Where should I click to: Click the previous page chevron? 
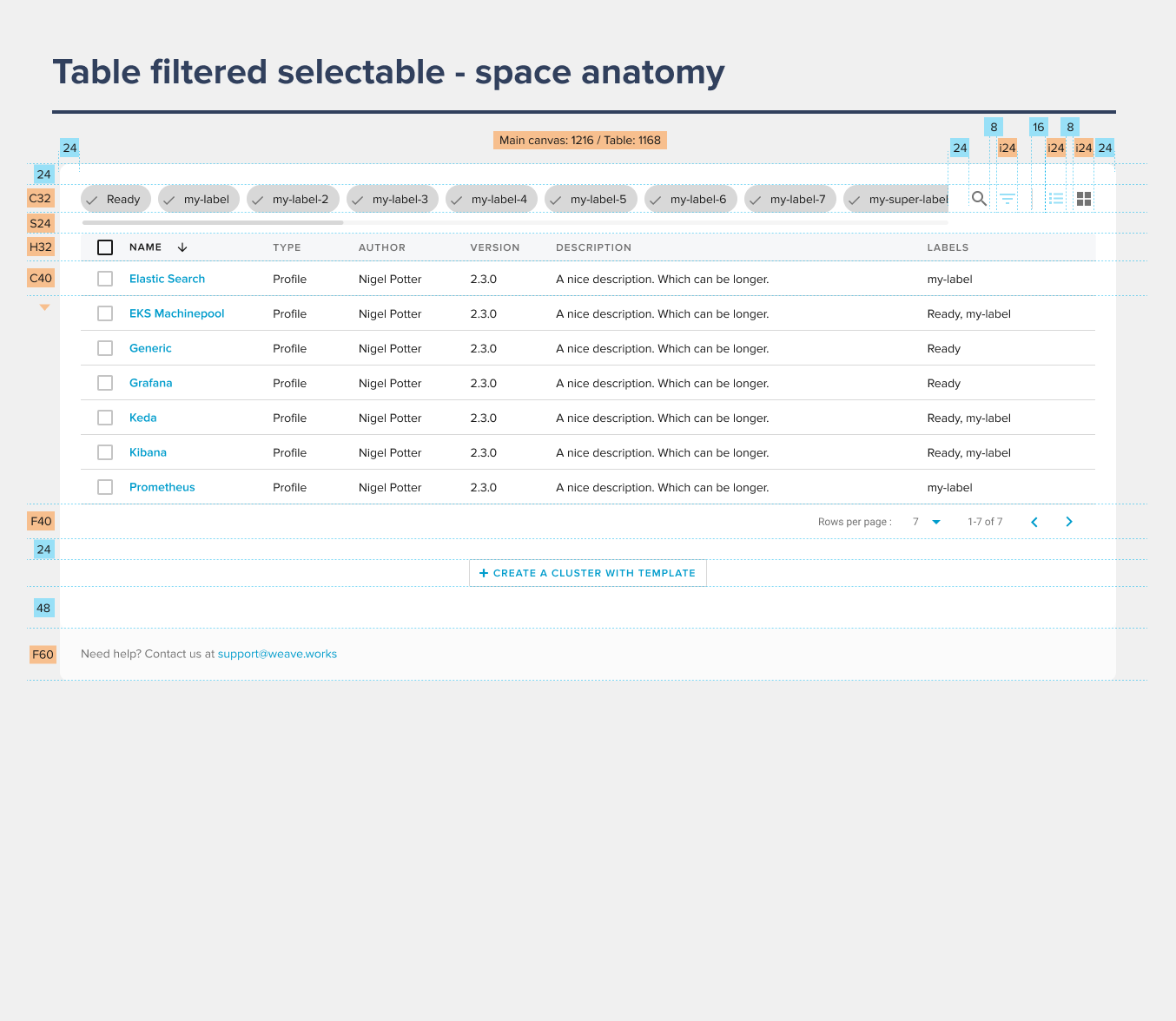1034,522
